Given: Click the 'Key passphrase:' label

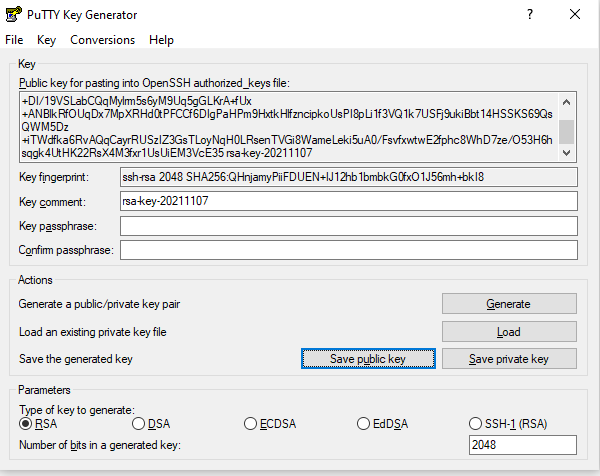Looking at the screenshot, I should (x=58, y=226).
